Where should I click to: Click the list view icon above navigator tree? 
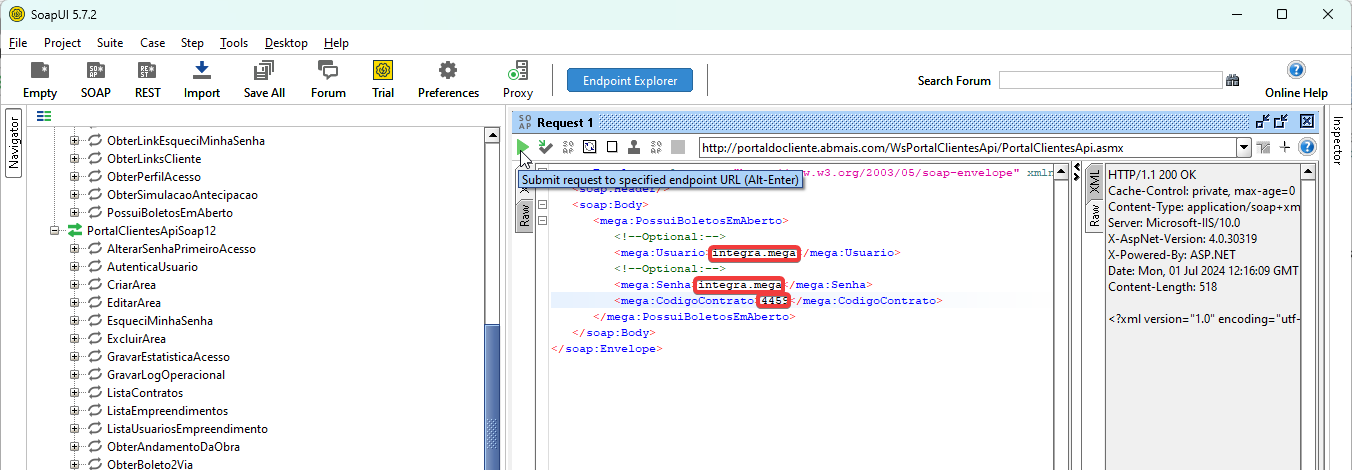point(44,116)
